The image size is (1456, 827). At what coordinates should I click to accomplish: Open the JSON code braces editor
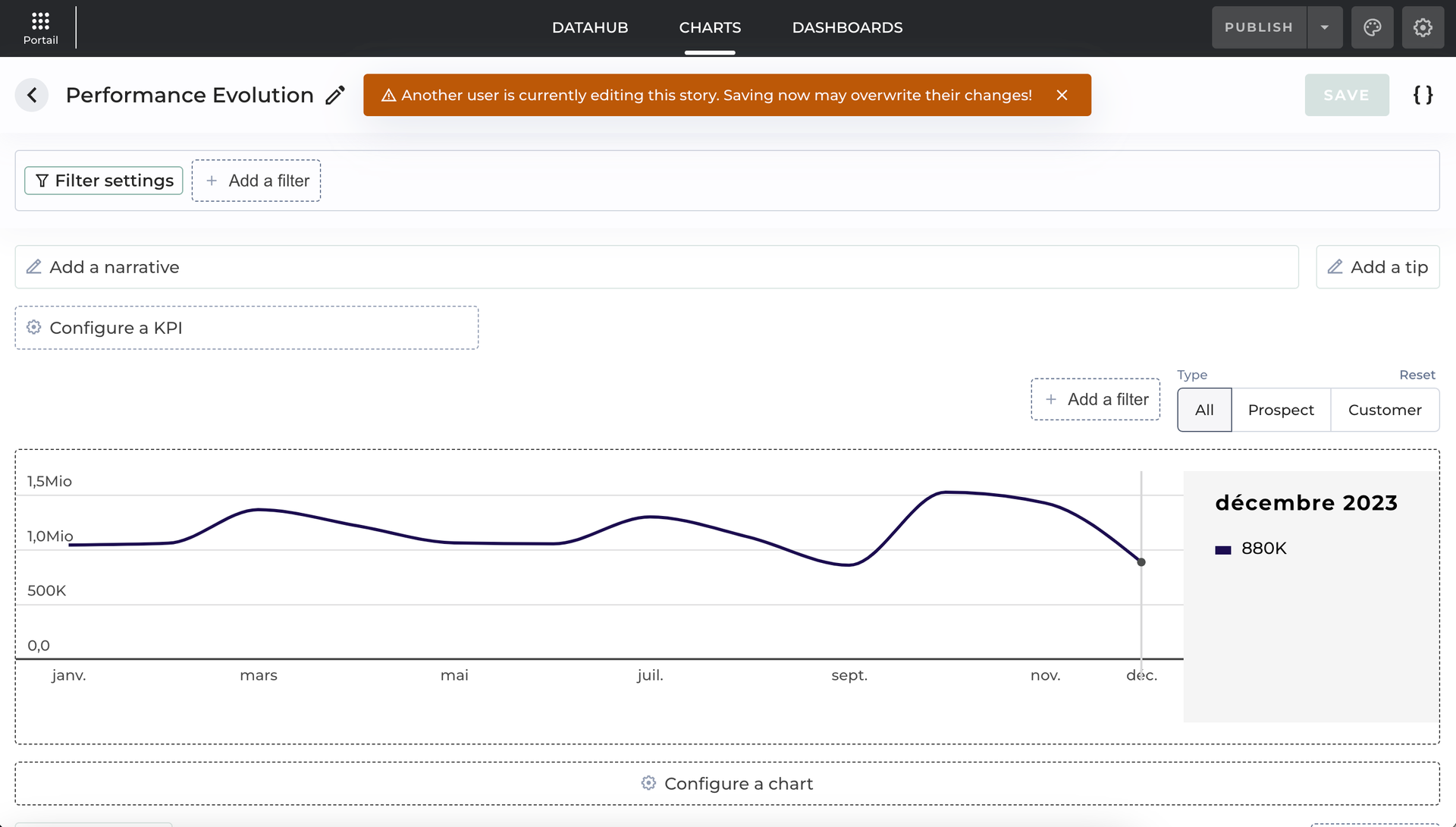1423,95
